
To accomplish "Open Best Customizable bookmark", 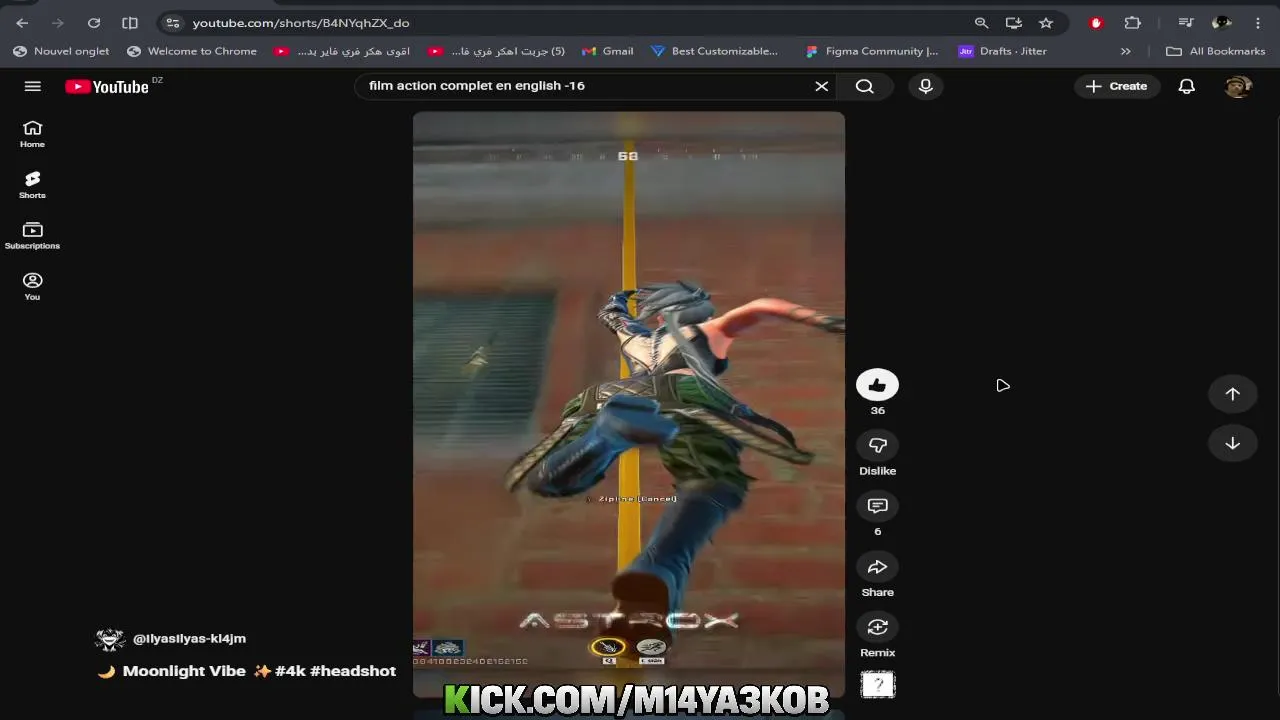I will click(x=714, y=51).
